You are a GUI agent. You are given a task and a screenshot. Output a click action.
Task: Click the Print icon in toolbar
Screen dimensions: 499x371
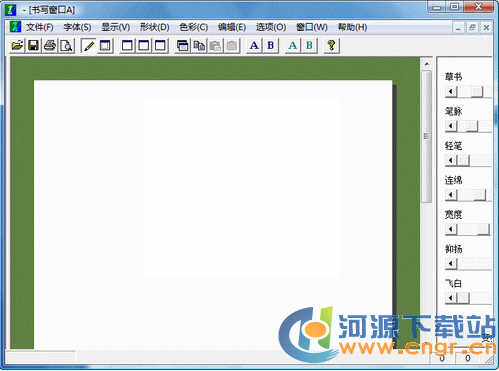50,45
